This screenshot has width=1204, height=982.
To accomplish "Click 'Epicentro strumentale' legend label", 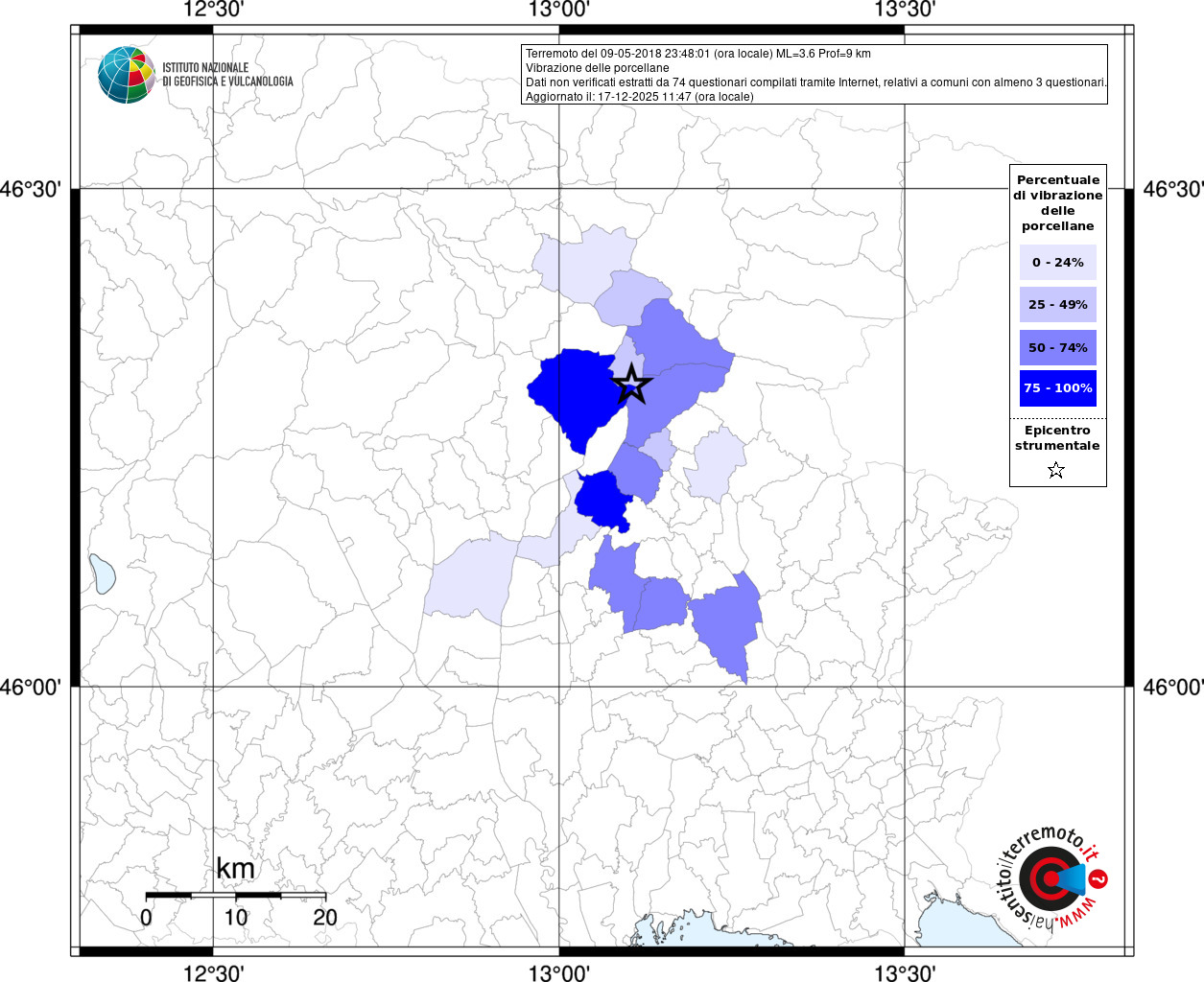I will (1058, 438).
